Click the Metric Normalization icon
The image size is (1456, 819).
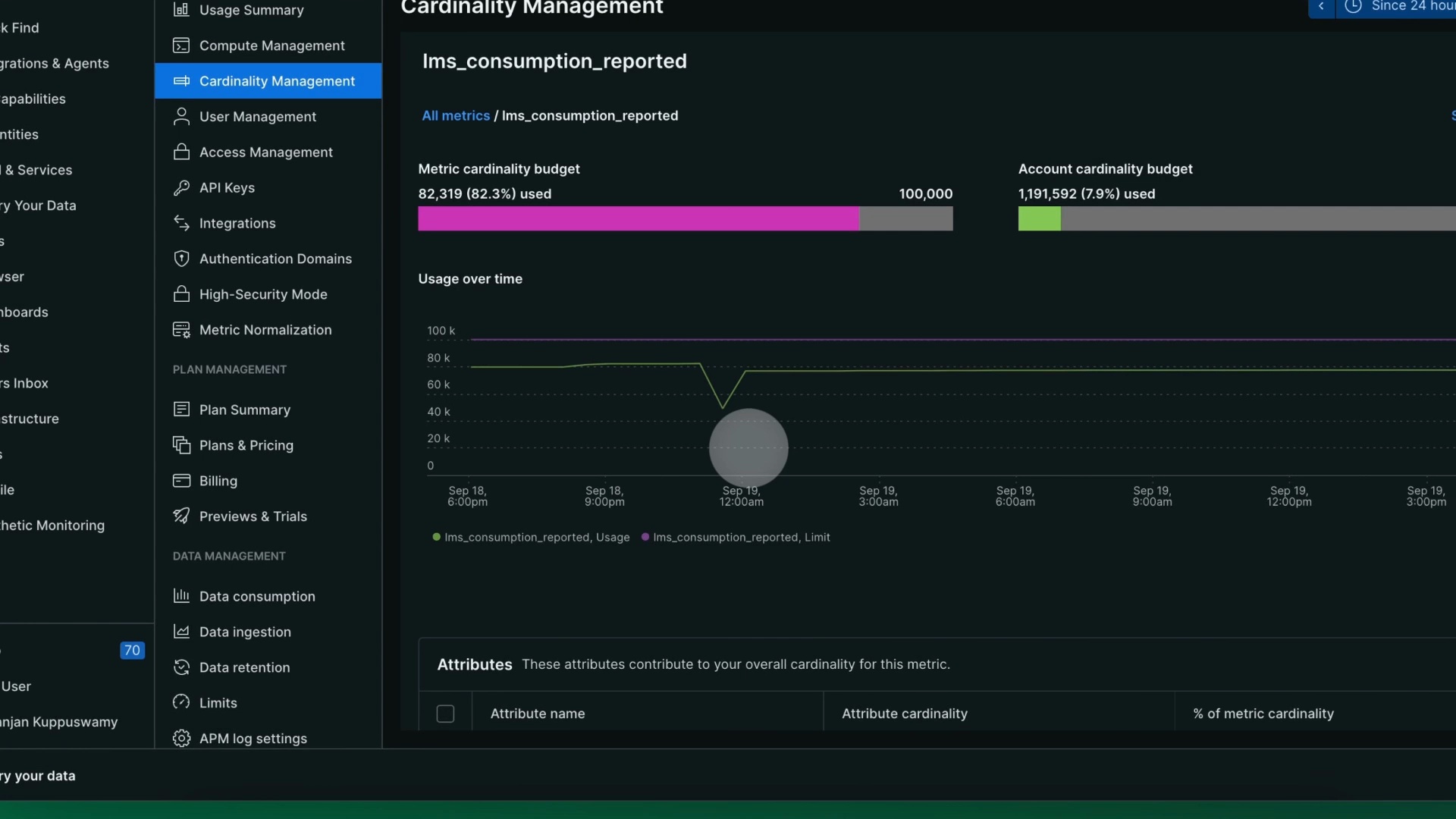coord(181,330)
